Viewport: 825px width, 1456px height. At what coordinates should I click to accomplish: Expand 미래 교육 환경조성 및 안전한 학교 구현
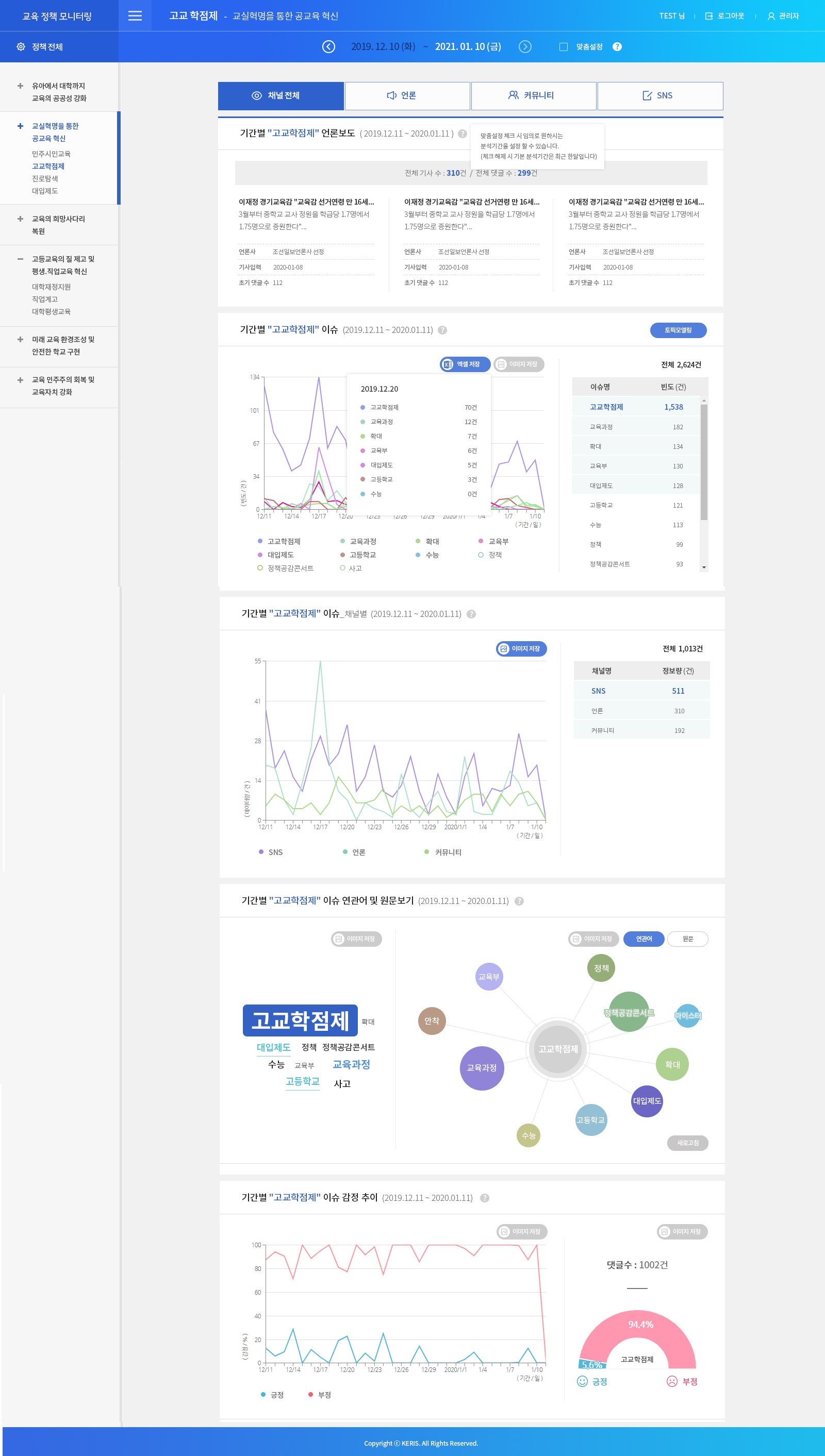(x=21, y=339)
